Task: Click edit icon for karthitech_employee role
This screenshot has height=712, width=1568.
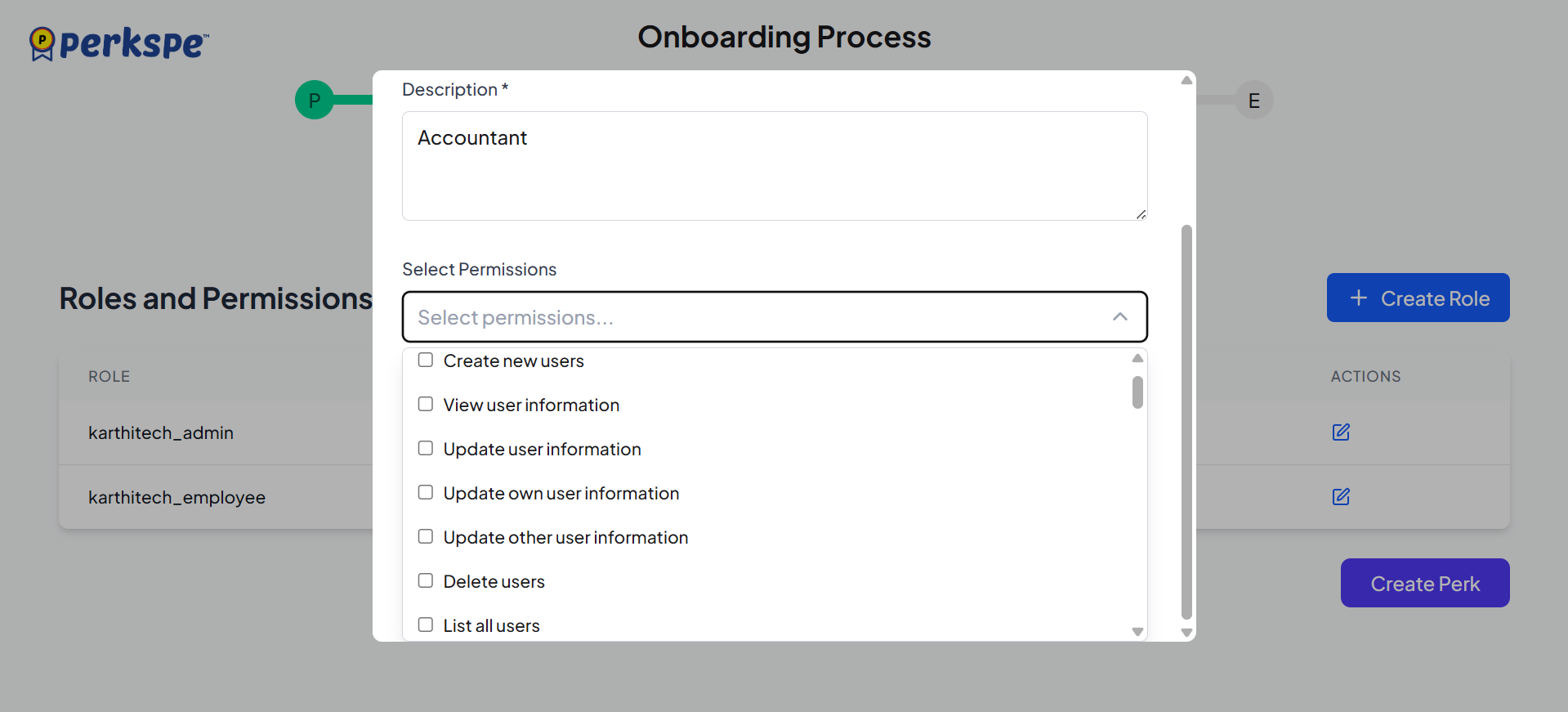Action: 1341,496
